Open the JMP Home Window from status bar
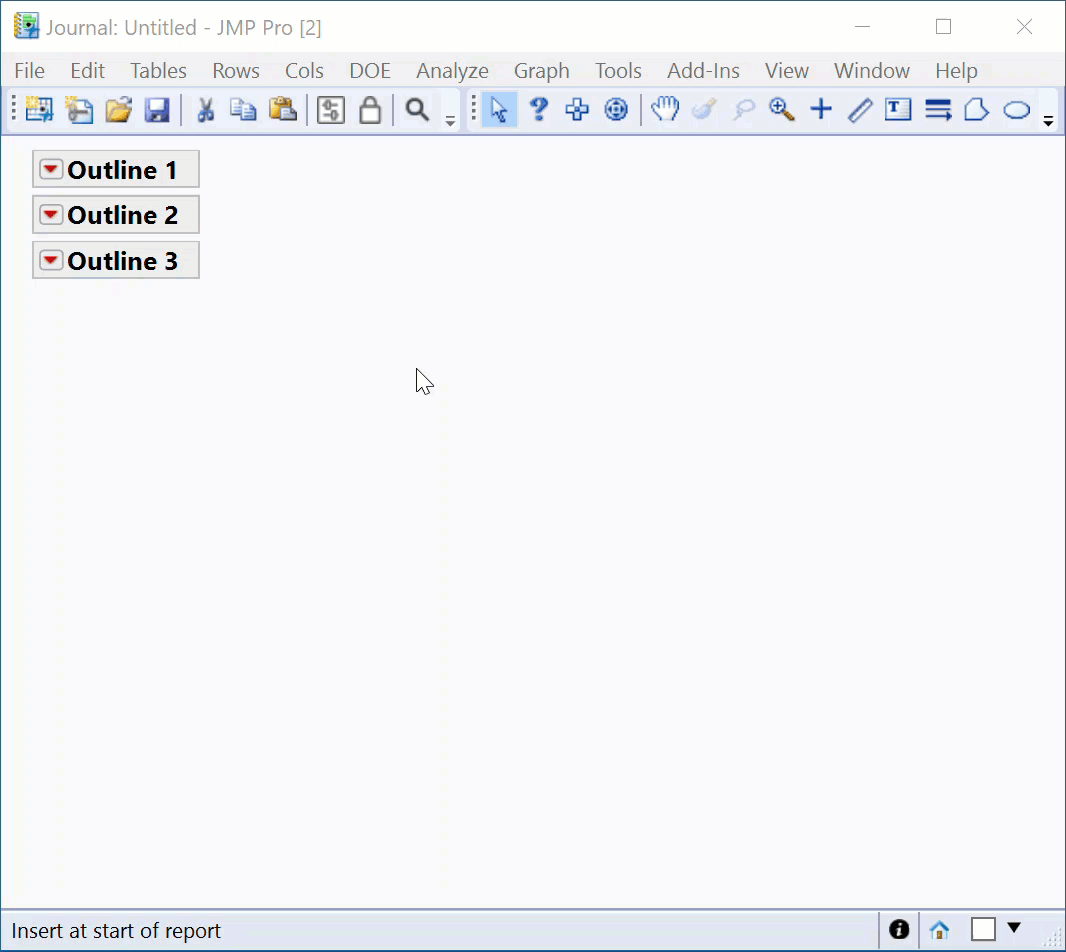Image resolution: width=1066 pixels, height=952 pixels. (x=938, y=930)
